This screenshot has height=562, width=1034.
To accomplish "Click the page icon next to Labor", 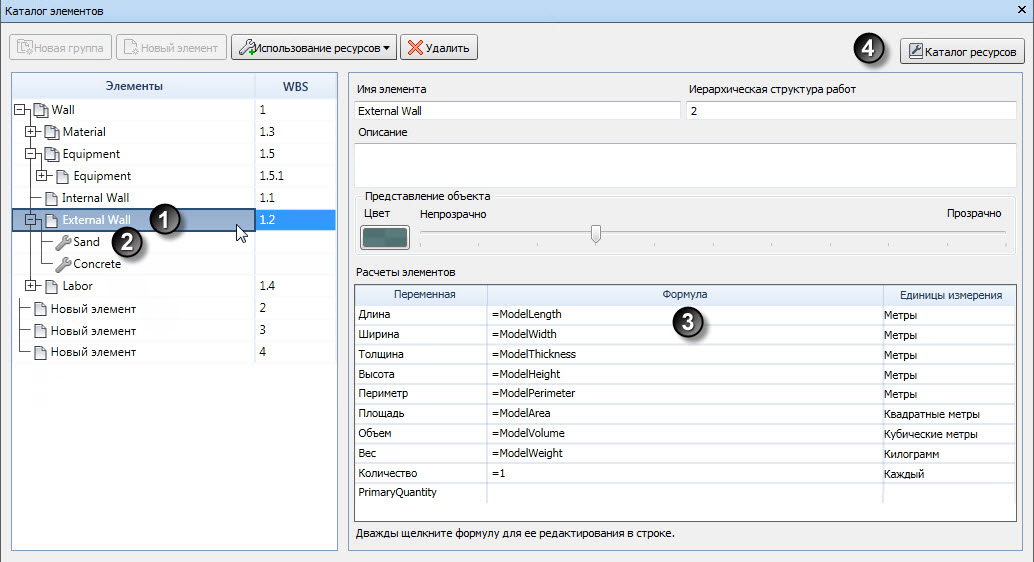I will (51, 286).
